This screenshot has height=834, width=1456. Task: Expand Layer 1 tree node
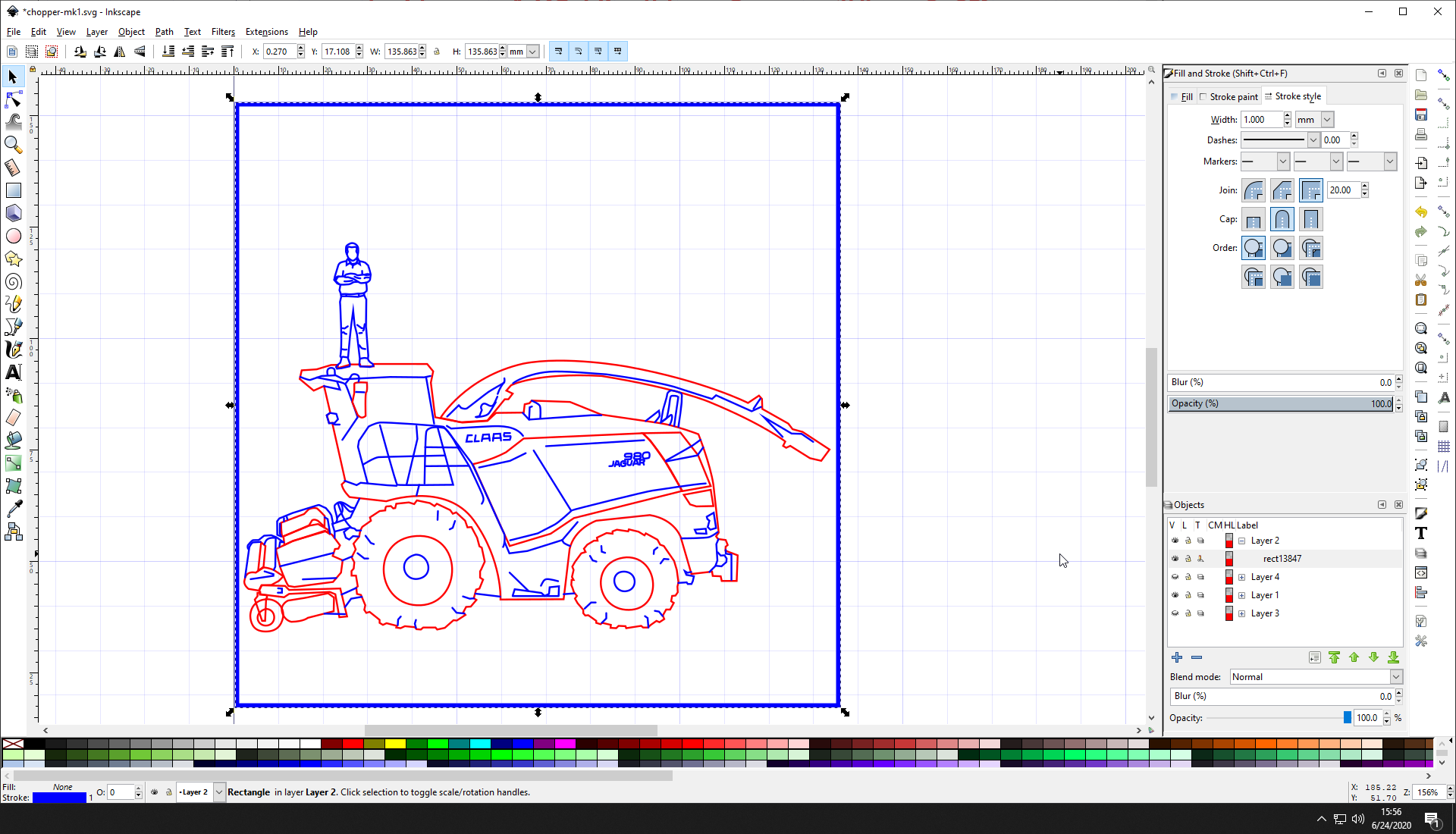pos(1242,595)
